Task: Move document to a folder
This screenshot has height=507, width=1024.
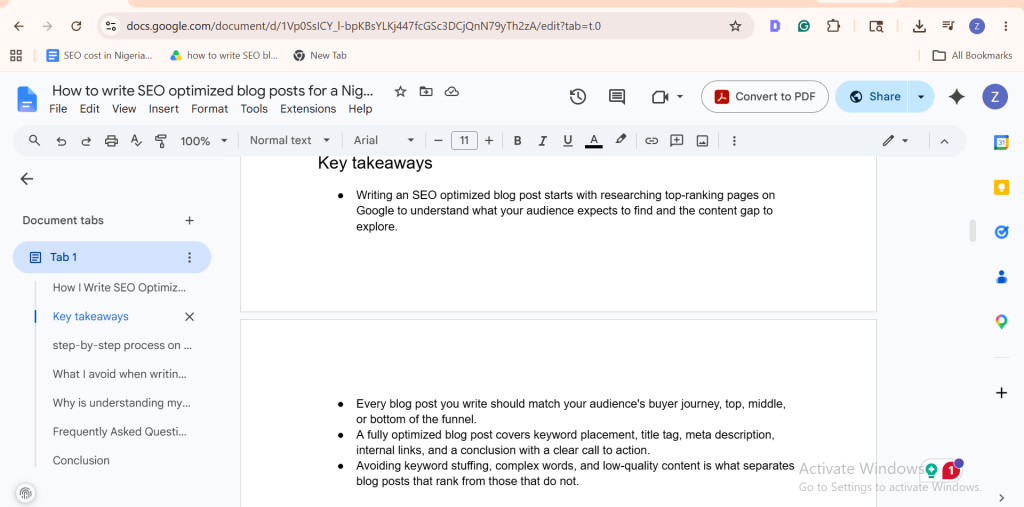Action: 426,91
